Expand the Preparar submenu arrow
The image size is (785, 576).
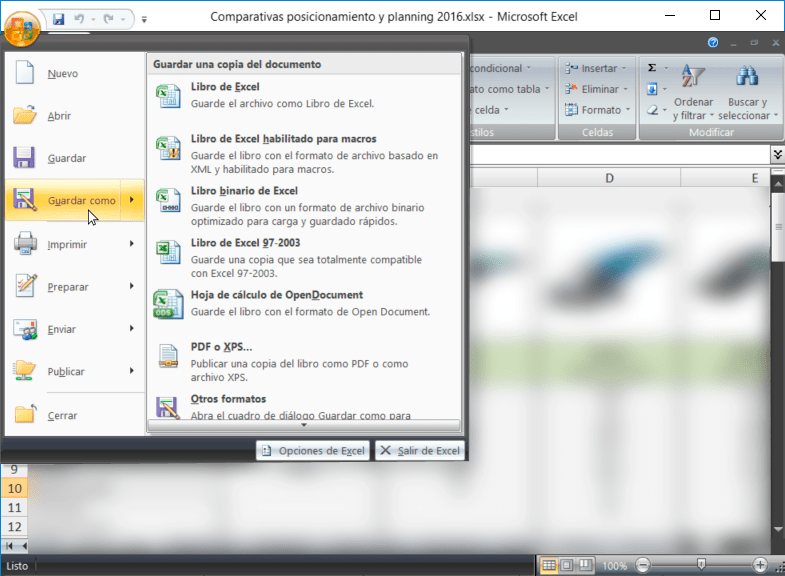click(x=132, y=286)
